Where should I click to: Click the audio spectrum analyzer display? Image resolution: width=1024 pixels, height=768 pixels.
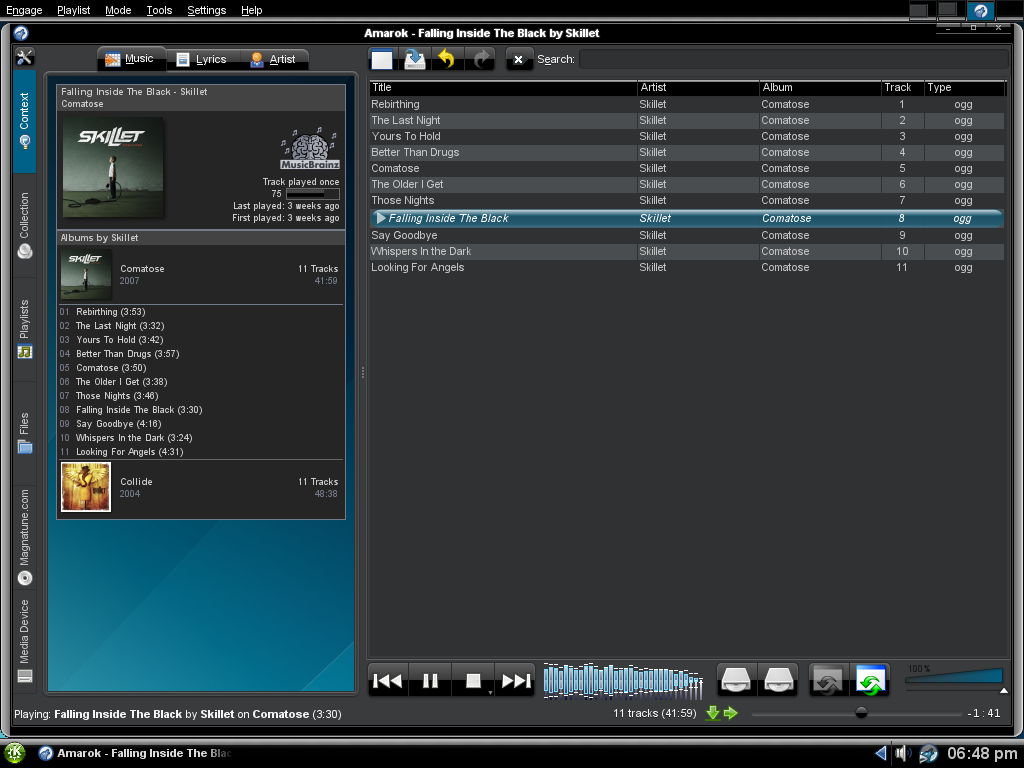tap(623, 680)
